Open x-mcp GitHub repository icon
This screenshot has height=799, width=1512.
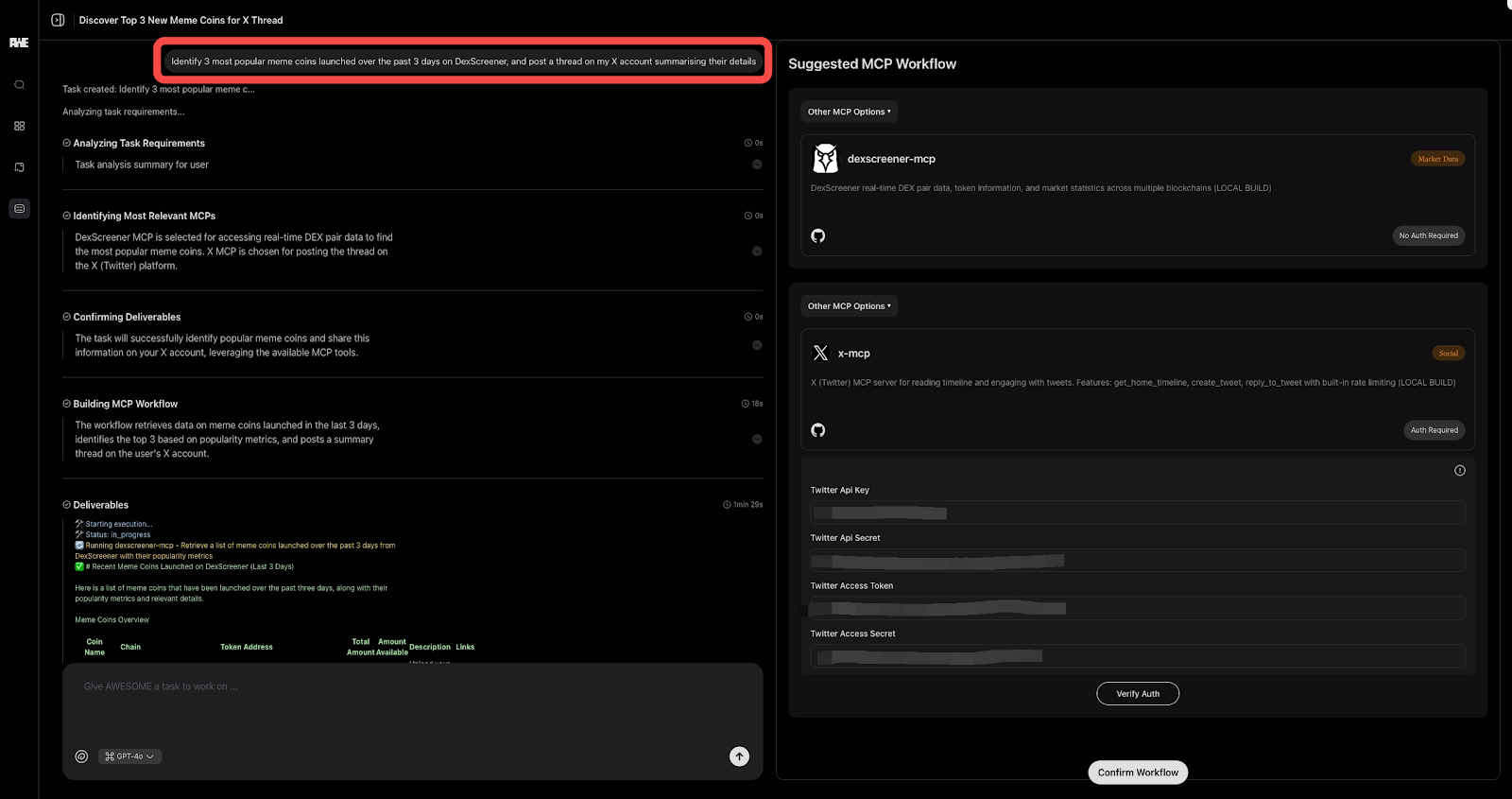coord(818,430)
